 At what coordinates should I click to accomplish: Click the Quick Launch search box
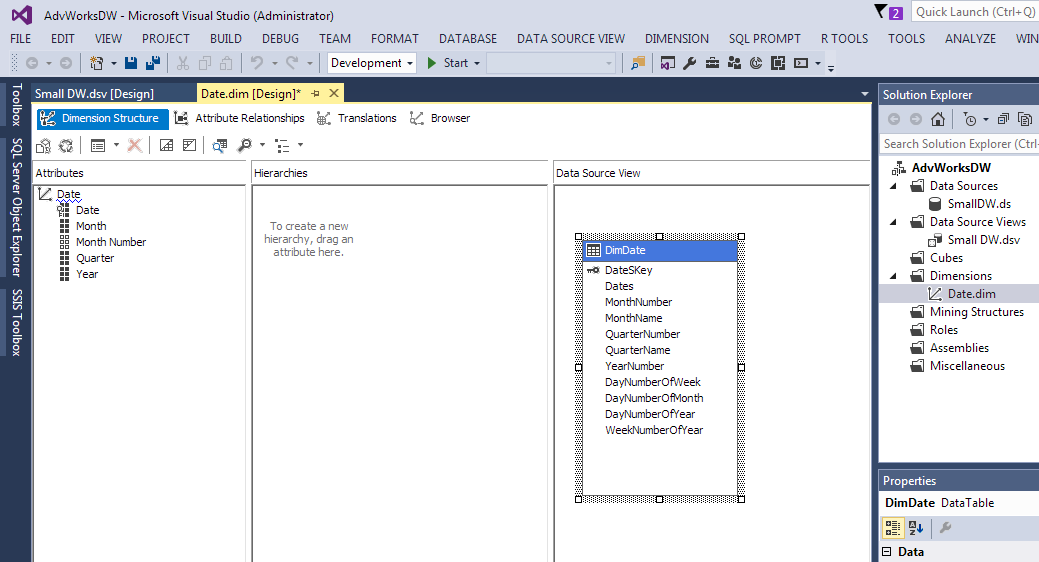pyautogui.click(x=973, y=12)
